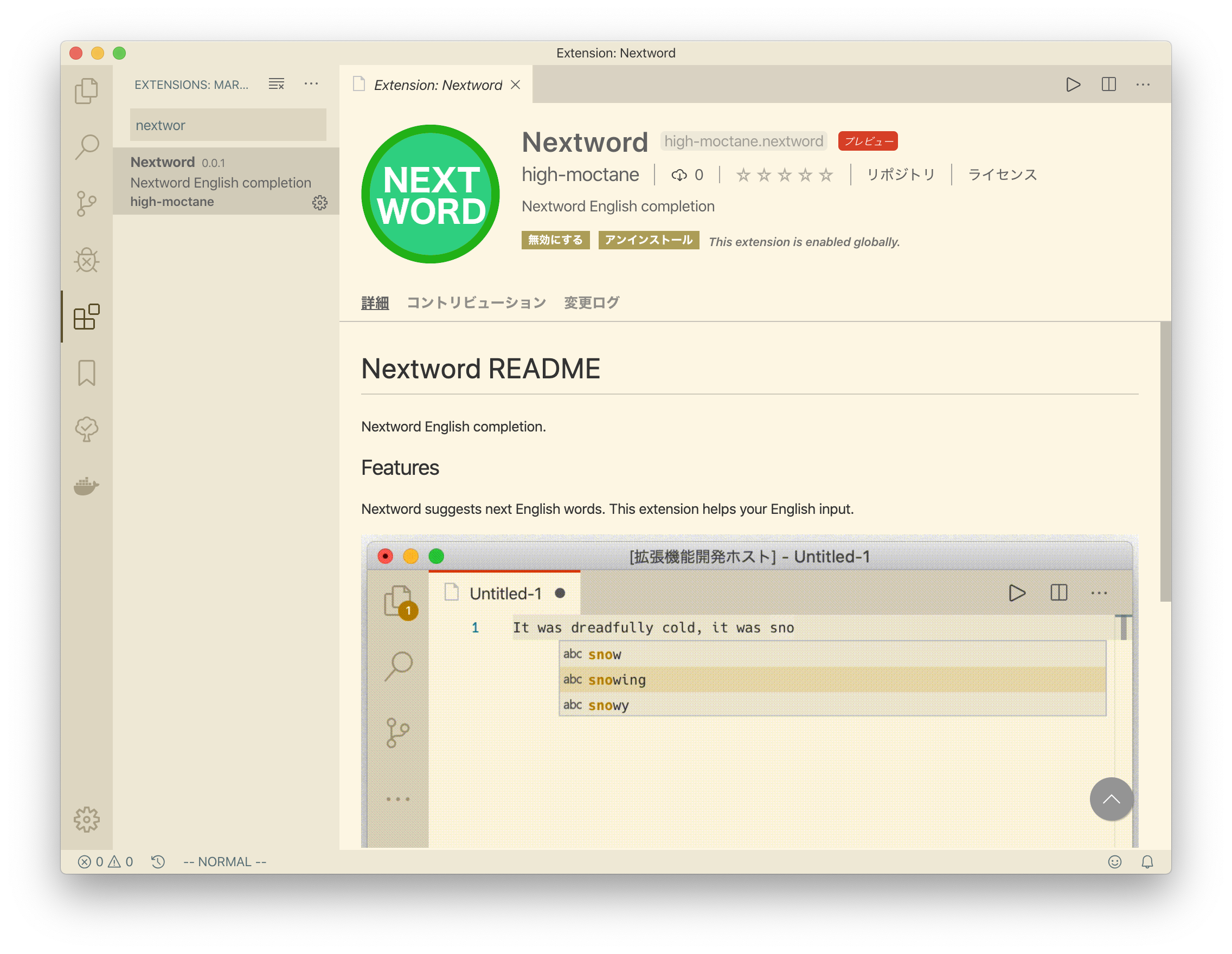Click the extensions search field with 'nextwor'
This screenshot has width=1232, height=954.
pos(228,125)
